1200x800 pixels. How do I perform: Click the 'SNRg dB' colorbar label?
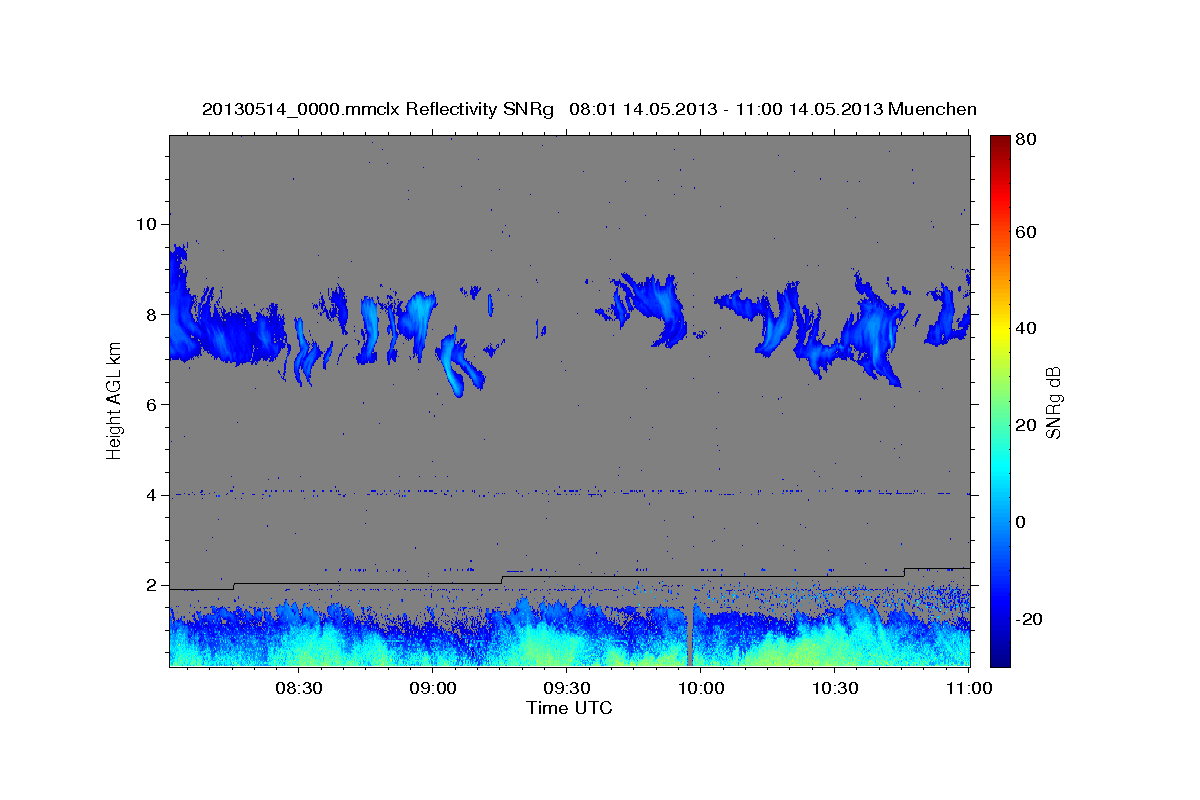(x=1053, y=402)
